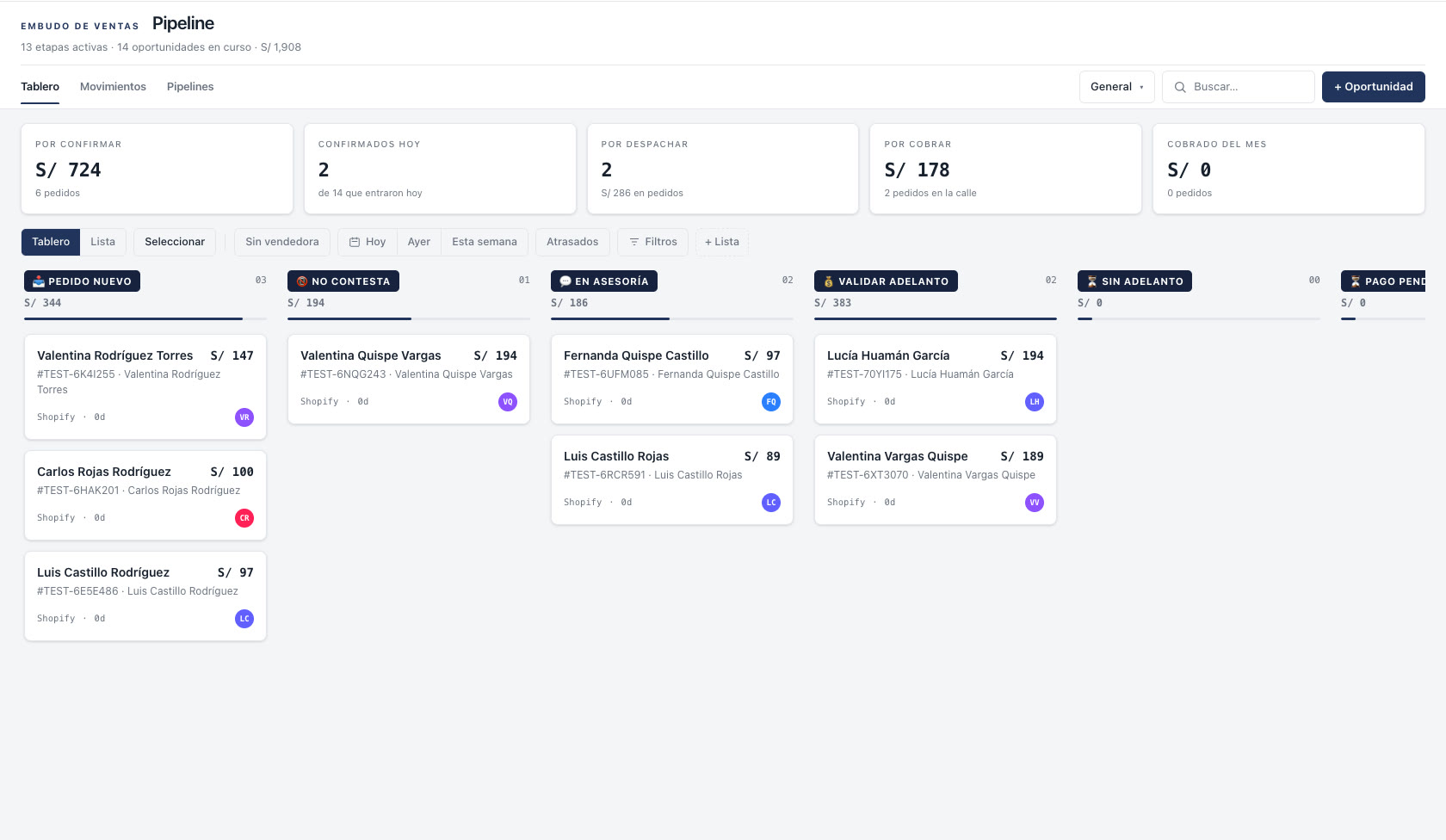Click the + Oportunidad button
This screenshot has width=1446, height=840.
point(1374,87)
